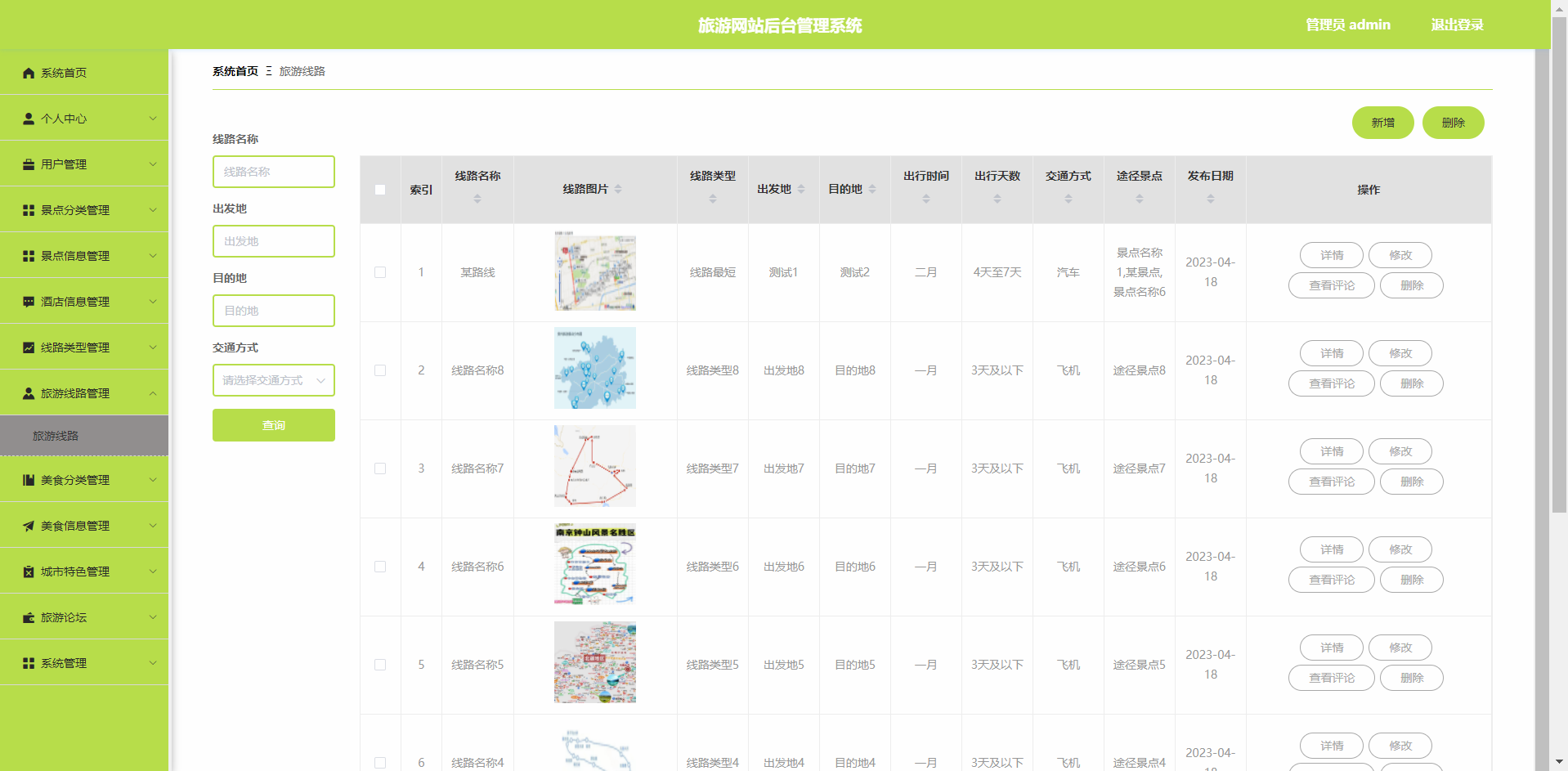The height and width of the screenshot is (771, 1568).
Task: Expand the 旅游论坛 menu chevron
Action: [x=153, y=617]
